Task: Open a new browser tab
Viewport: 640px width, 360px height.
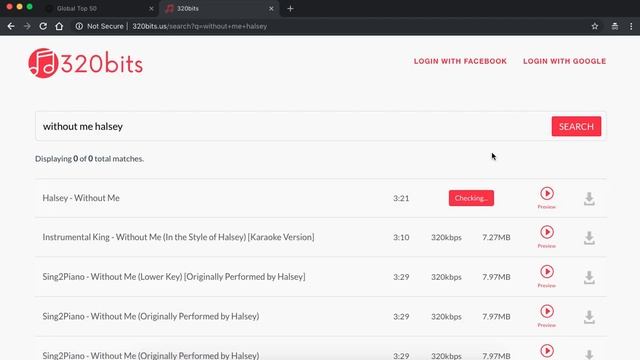Action: (290, 8)
